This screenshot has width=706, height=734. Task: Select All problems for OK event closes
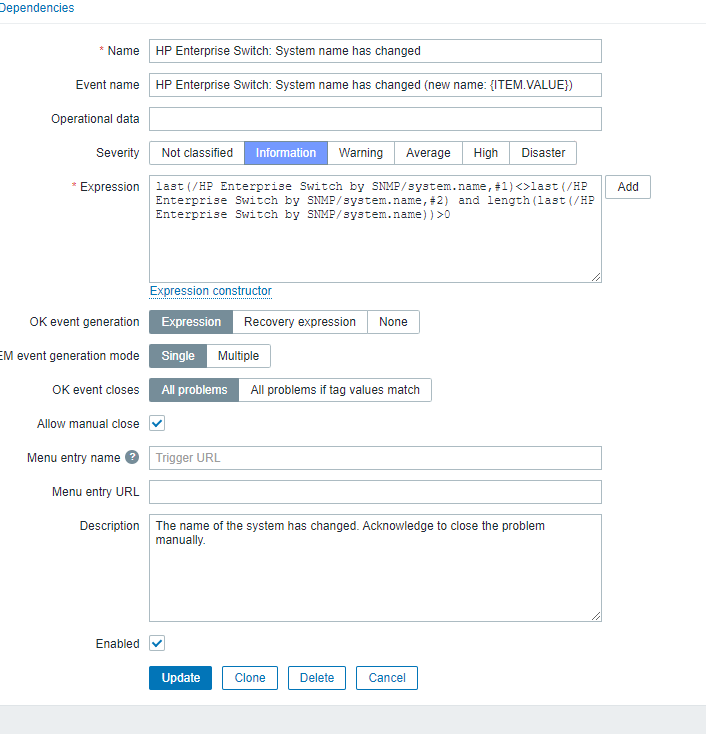click(194, 390)
